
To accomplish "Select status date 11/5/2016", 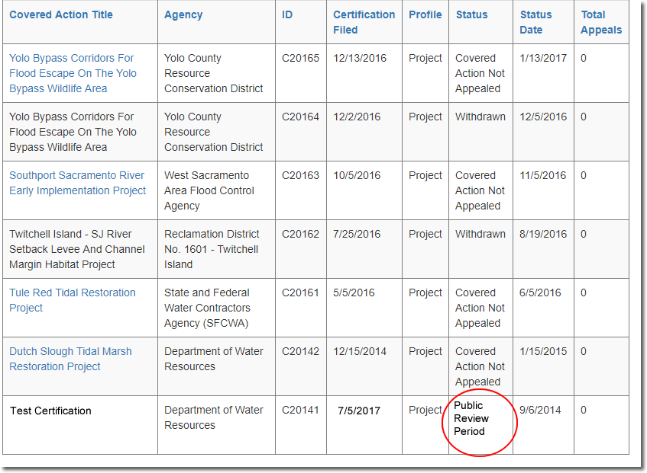I will pos(543,175).
